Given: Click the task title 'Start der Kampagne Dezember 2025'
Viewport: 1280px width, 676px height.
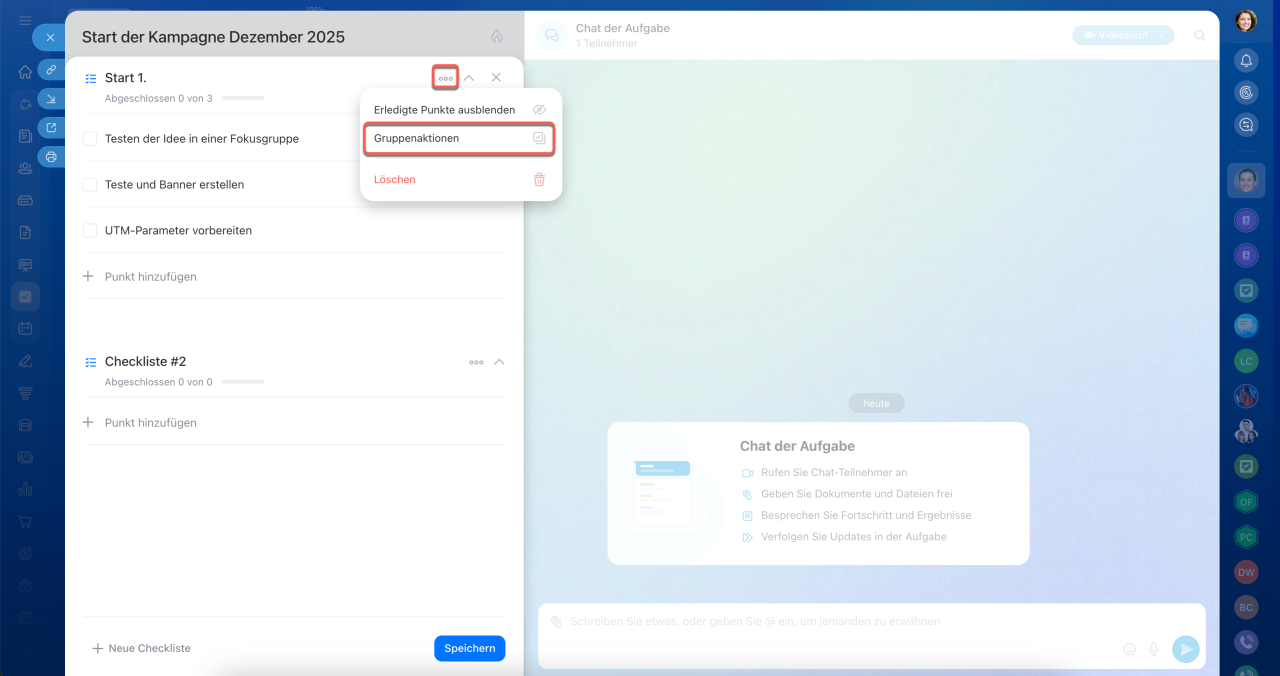Looking at the screenshot, I should (213, 37).
